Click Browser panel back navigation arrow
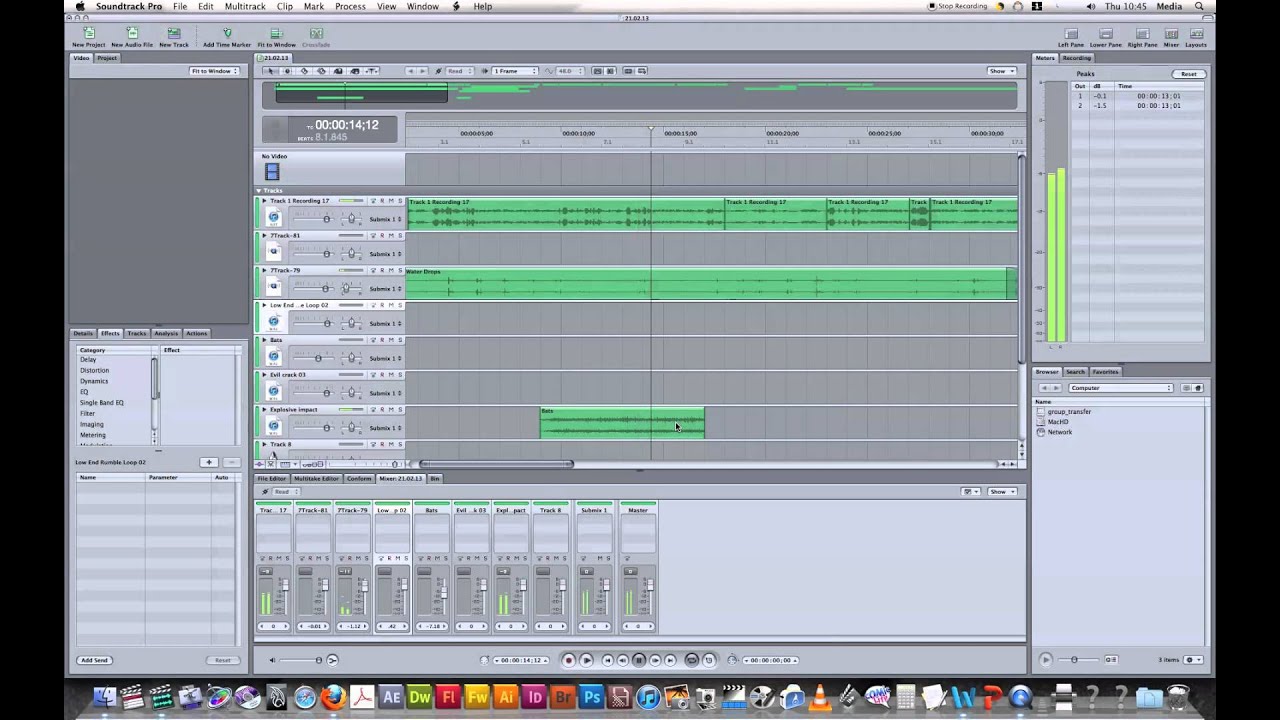1280x720 pixels. pos(1043,388)
